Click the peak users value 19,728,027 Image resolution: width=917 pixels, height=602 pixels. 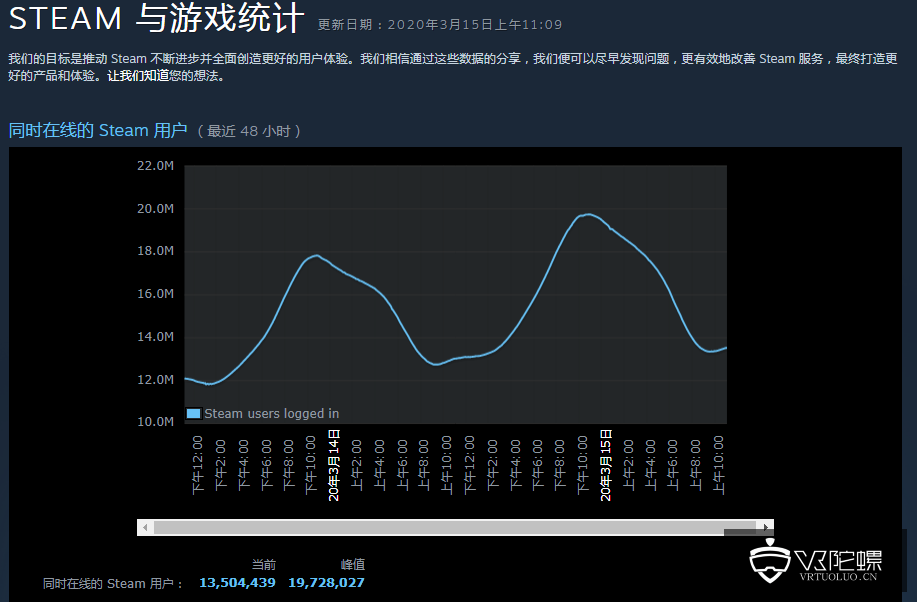pyautogui.click(x=326, y=583)
